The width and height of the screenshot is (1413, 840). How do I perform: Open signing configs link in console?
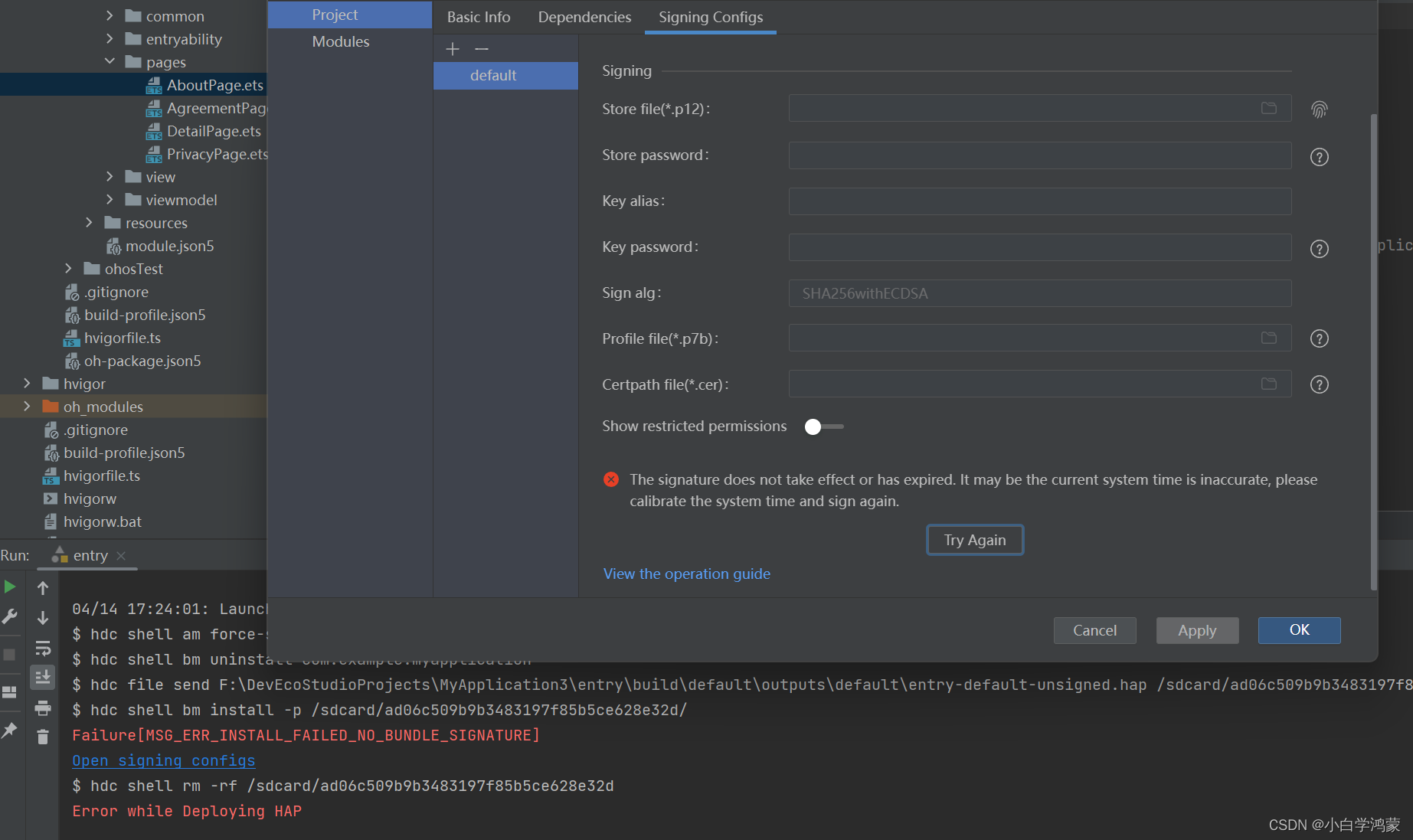point(164,760)
